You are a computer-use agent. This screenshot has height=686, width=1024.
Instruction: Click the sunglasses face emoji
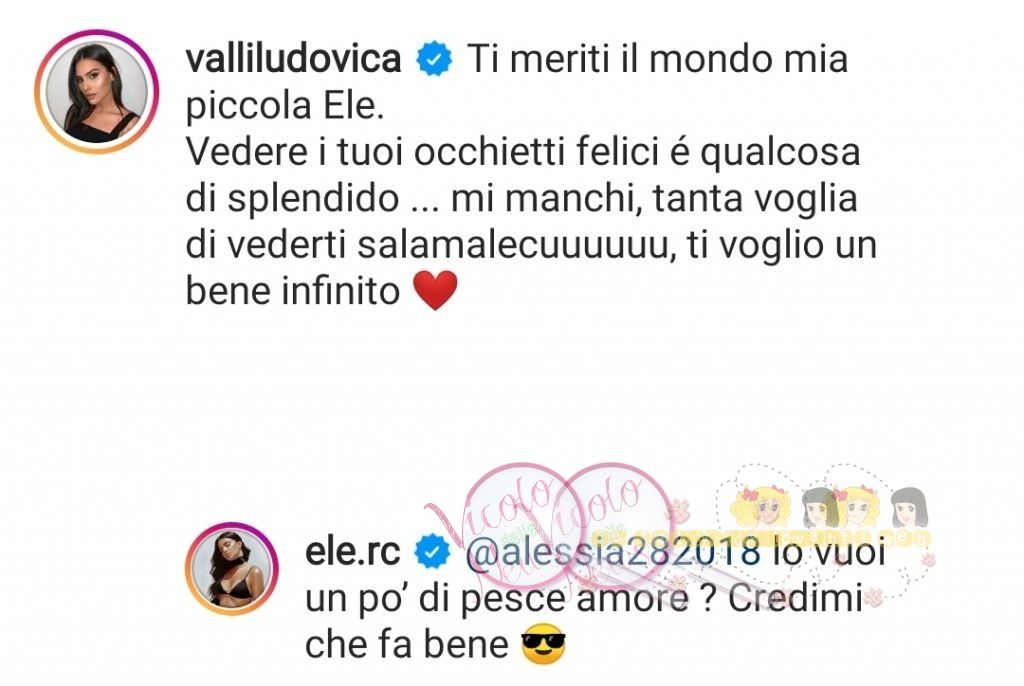coord(543,644)
